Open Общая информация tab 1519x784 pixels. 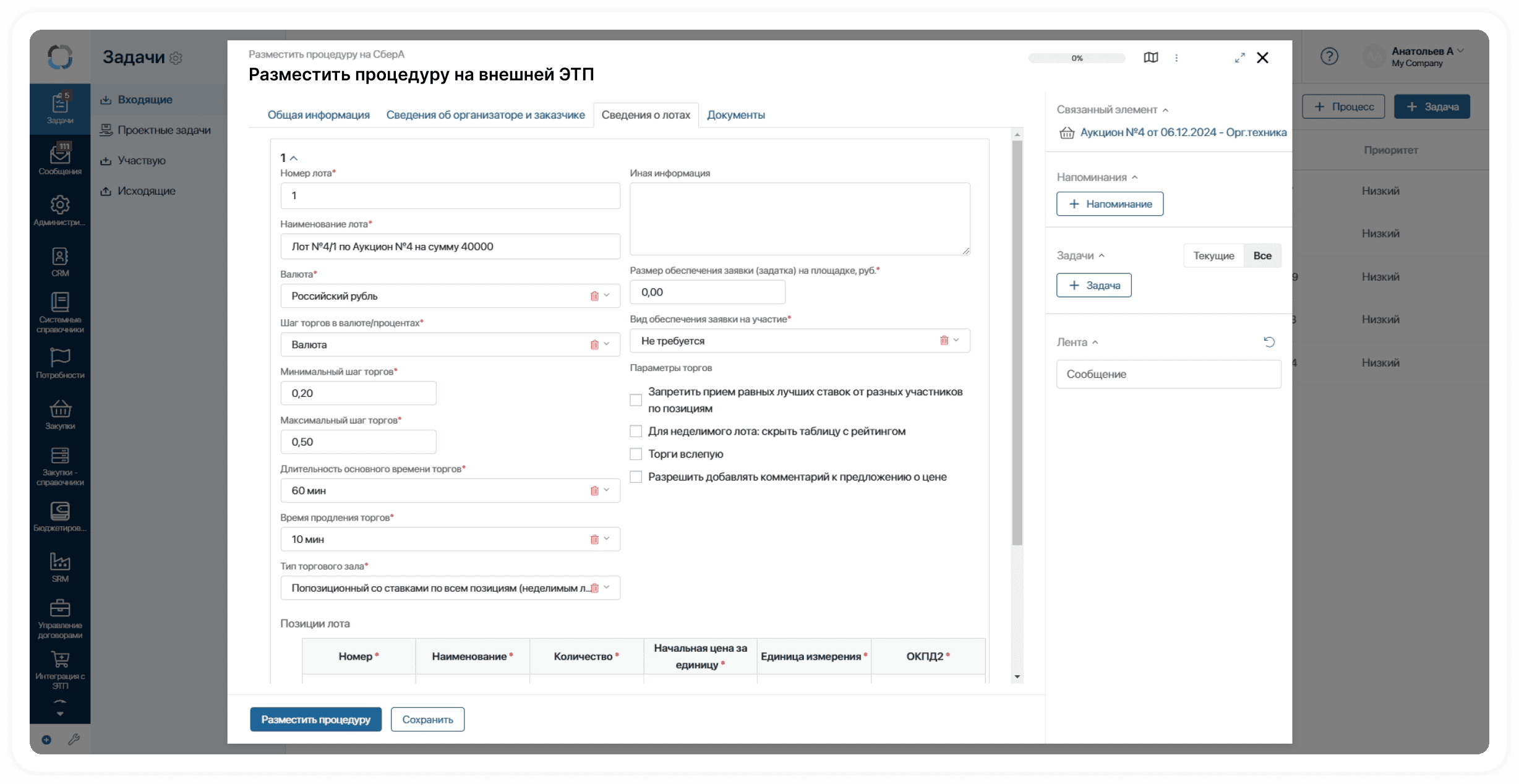click(x=319, y=115)
